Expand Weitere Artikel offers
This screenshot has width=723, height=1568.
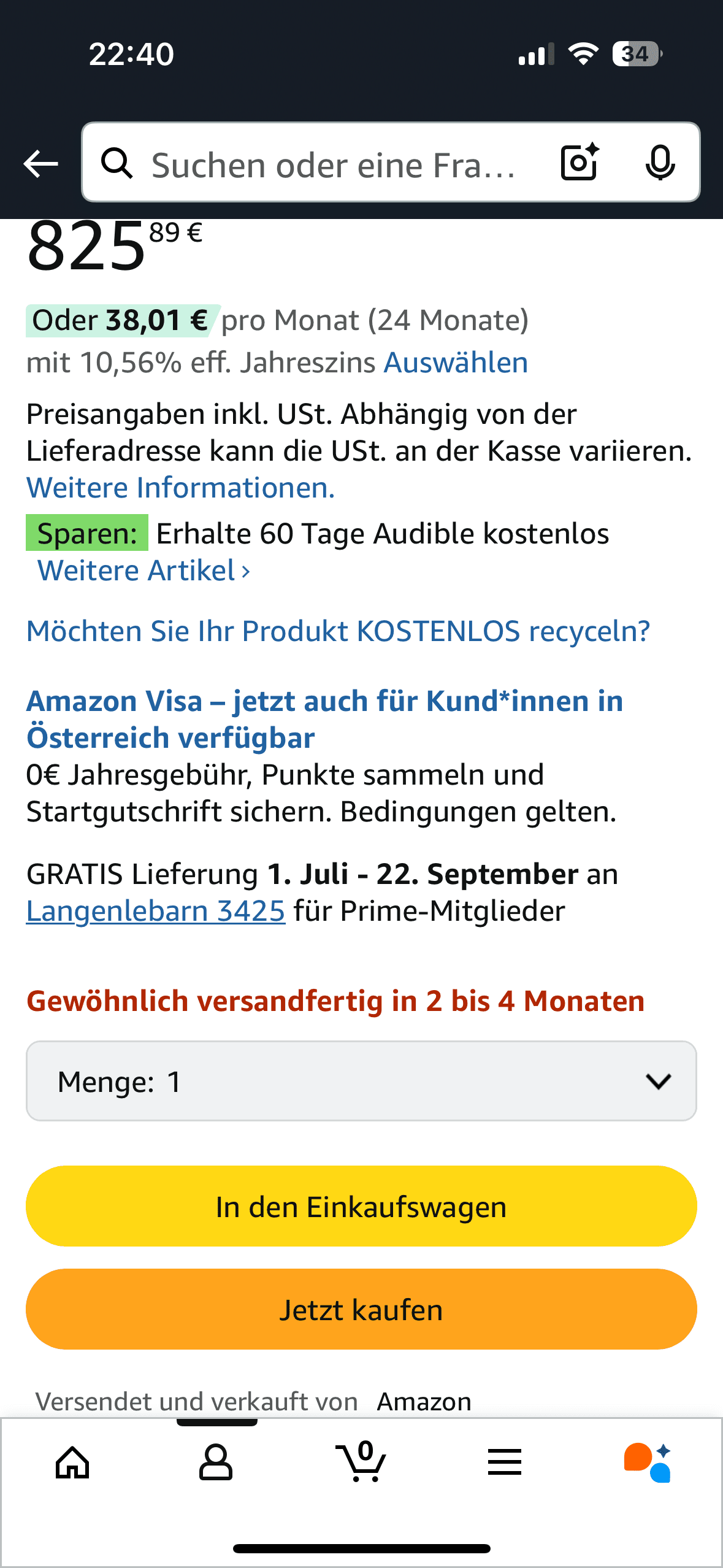144,571
